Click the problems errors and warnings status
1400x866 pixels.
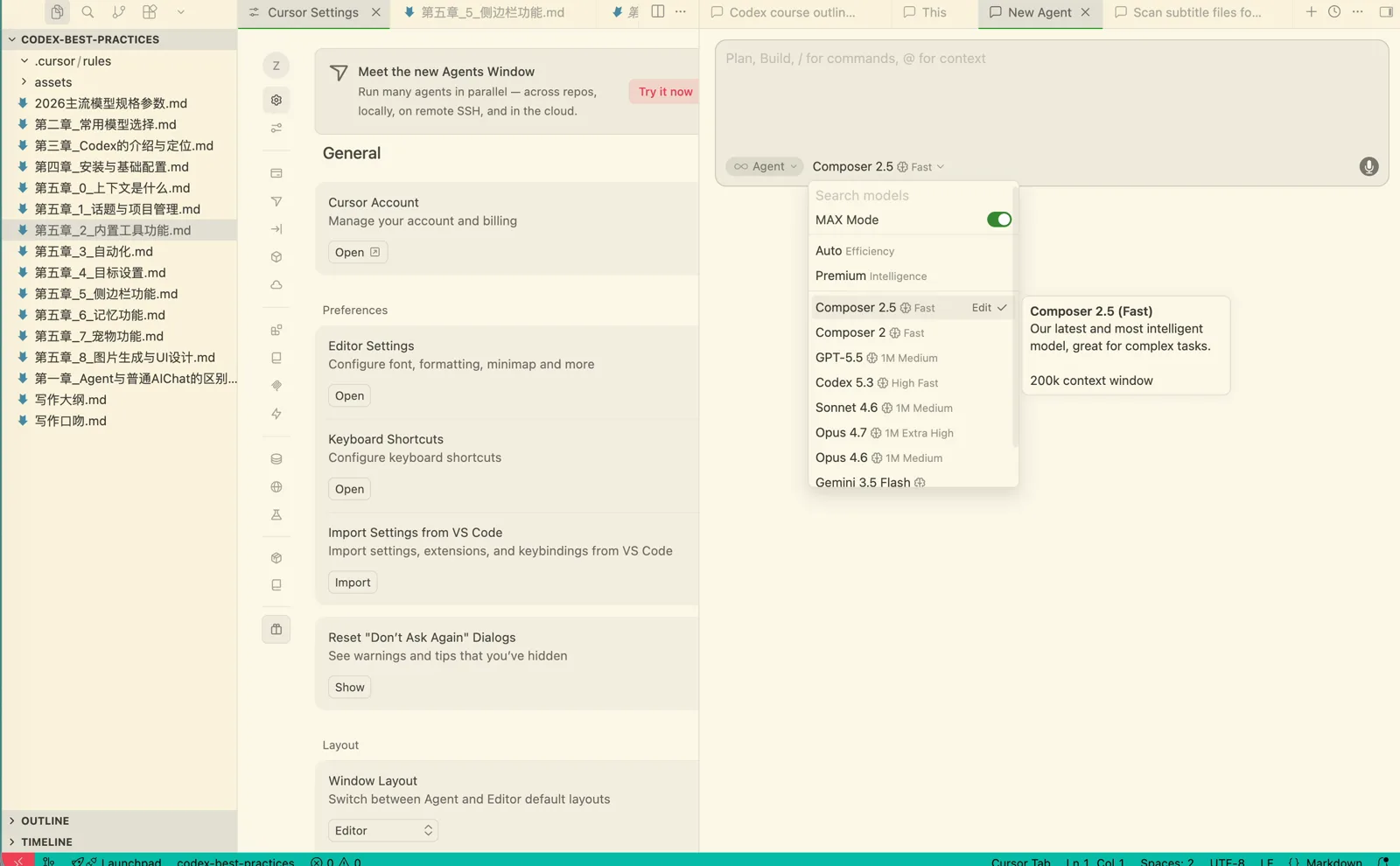[x=336, y=862]
